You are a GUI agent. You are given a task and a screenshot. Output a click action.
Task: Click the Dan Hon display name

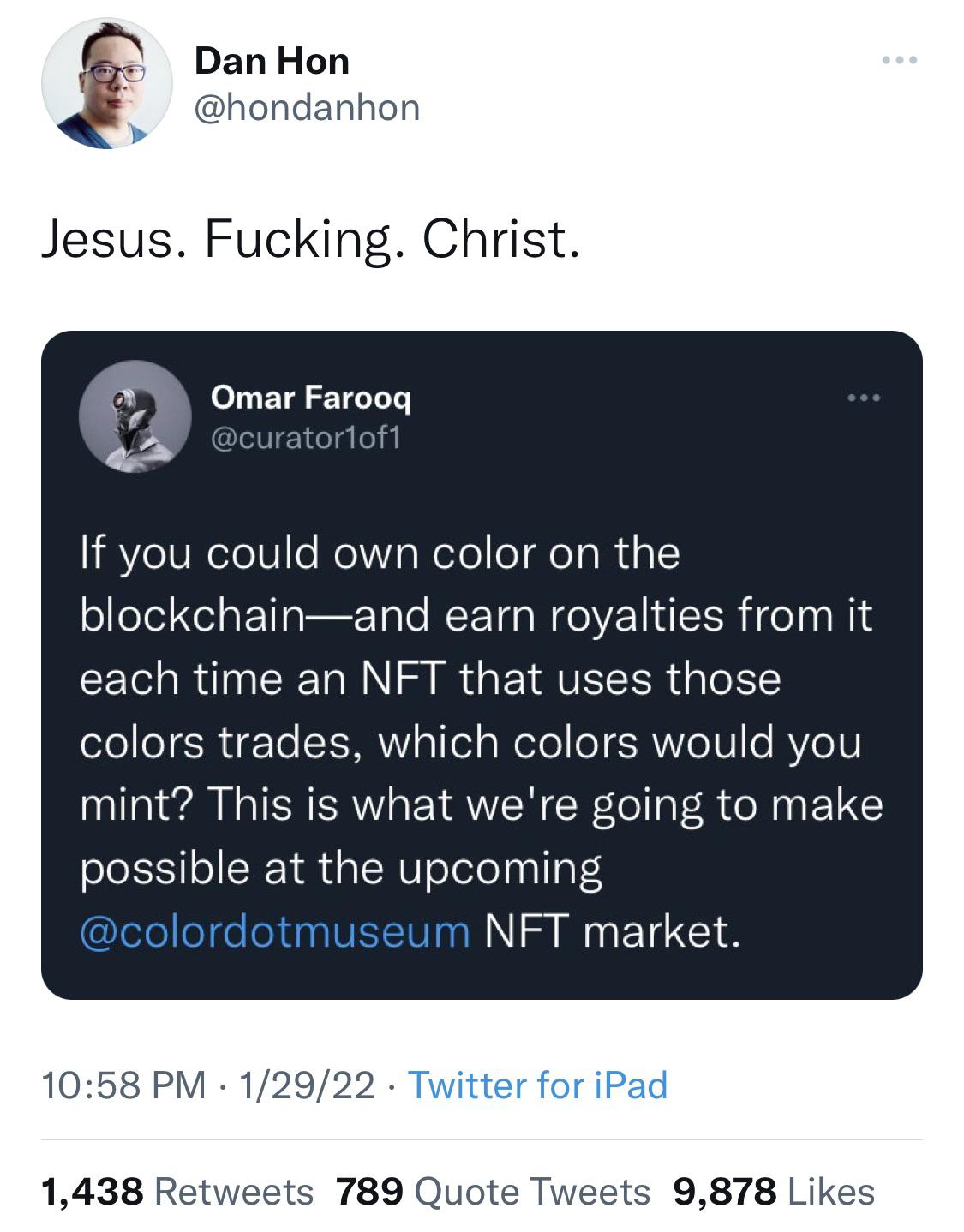[272, 62]
